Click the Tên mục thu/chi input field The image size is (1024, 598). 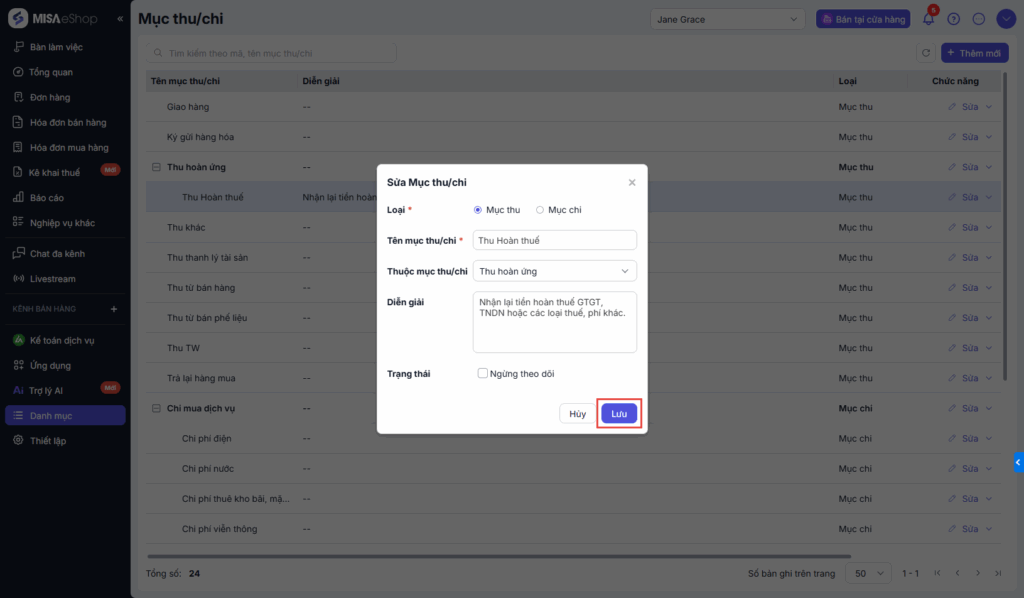point(554,240)
